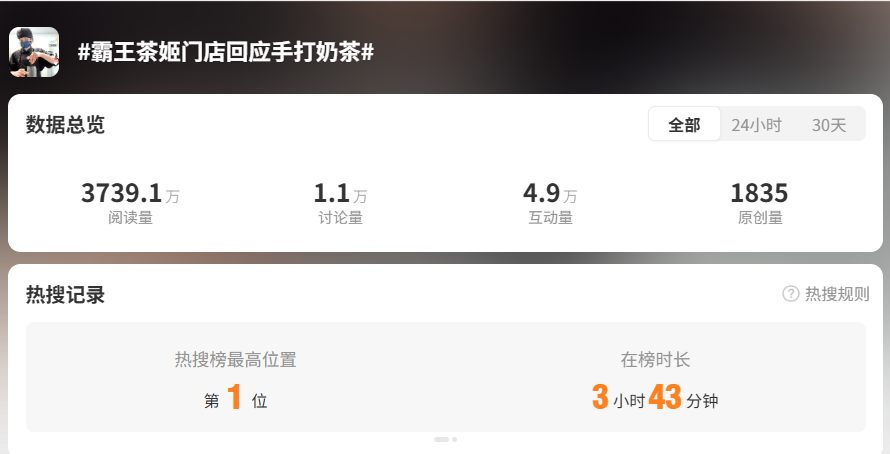Click the 数据总览 section heading
The image size is (890, 454).
point(65,124)
